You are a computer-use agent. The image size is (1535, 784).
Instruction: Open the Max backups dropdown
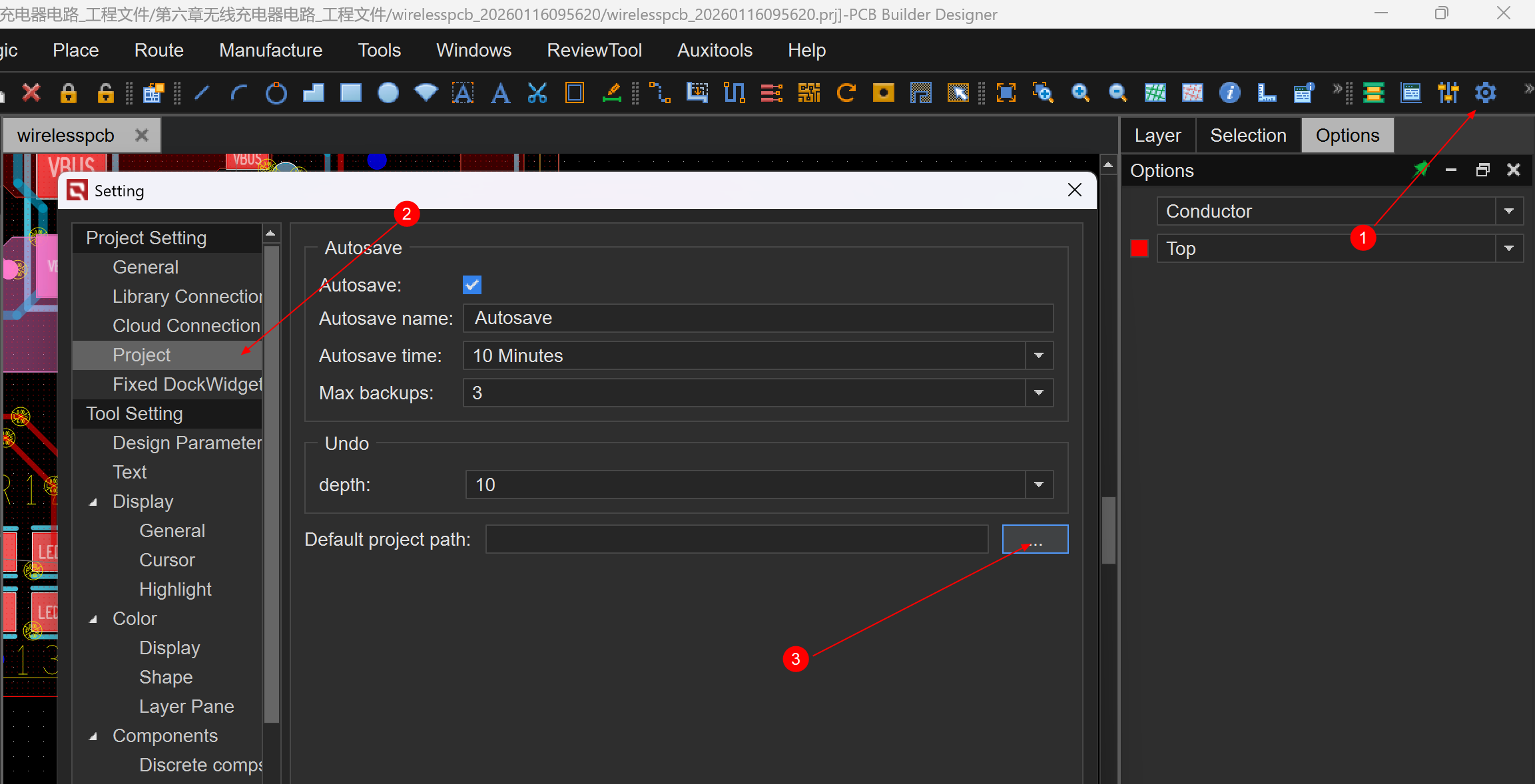click(x=1038, y=393)
